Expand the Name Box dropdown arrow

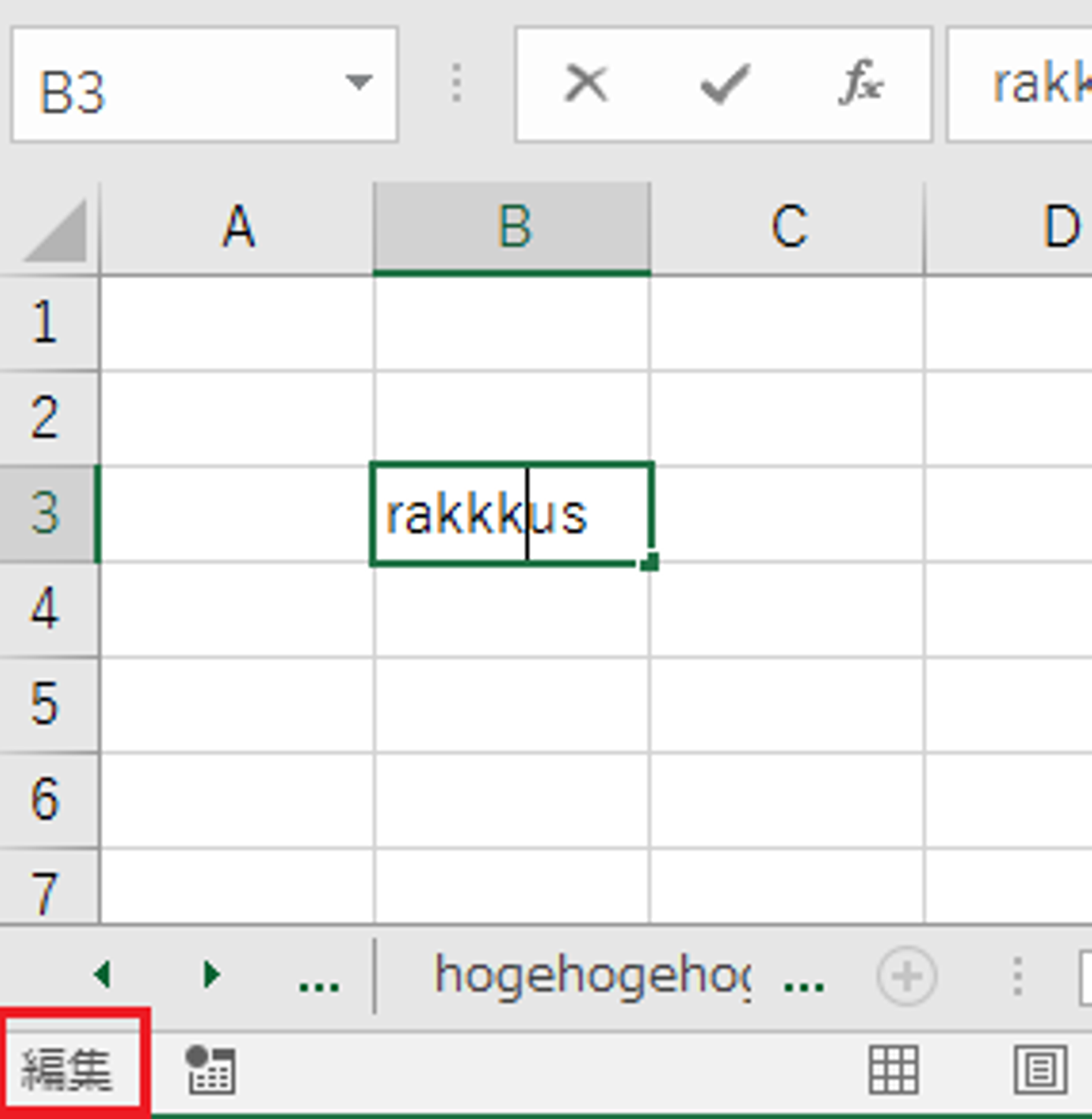[358, 82]
